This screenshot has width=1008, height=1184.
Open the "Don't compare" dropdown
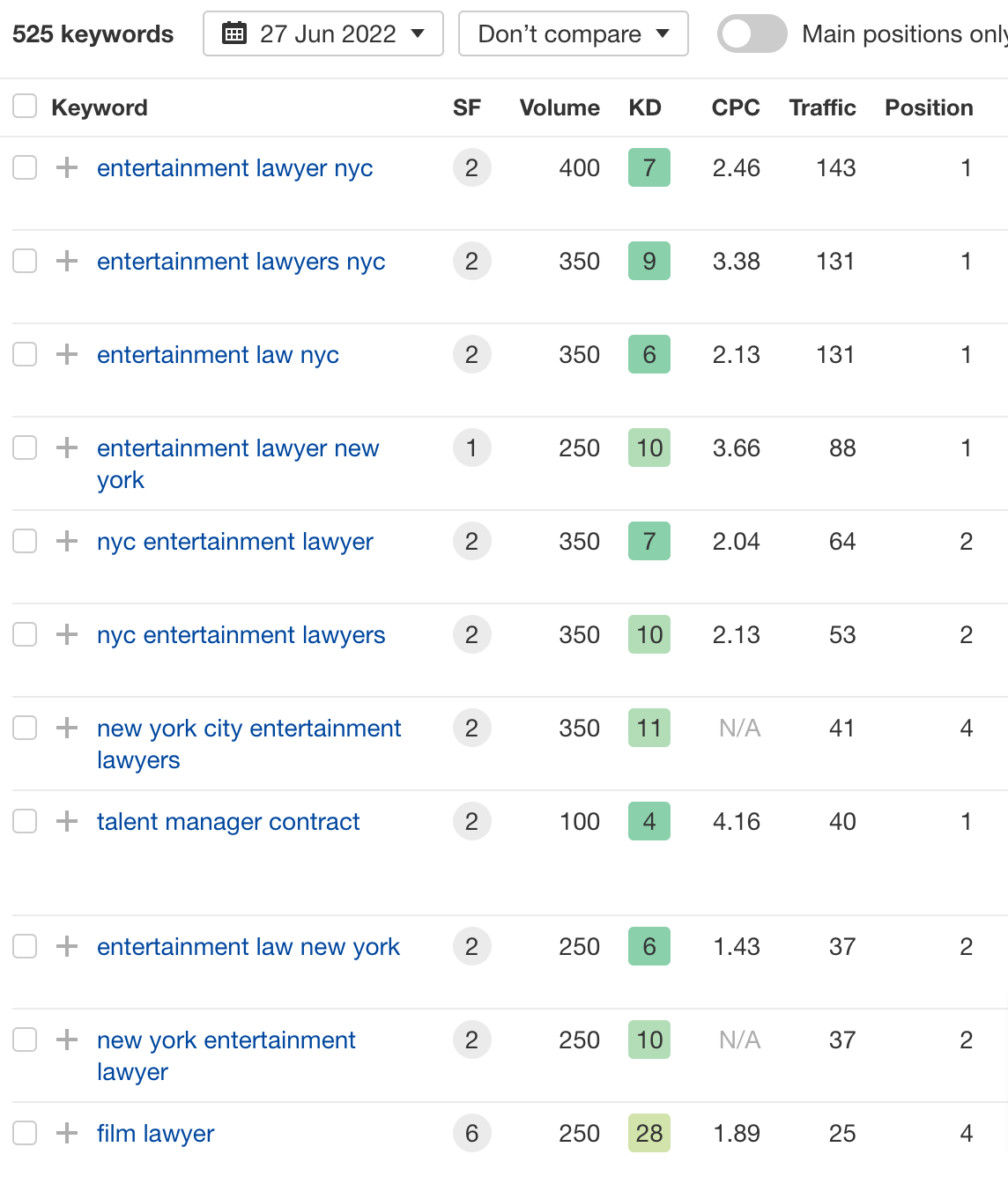[573, 33]
